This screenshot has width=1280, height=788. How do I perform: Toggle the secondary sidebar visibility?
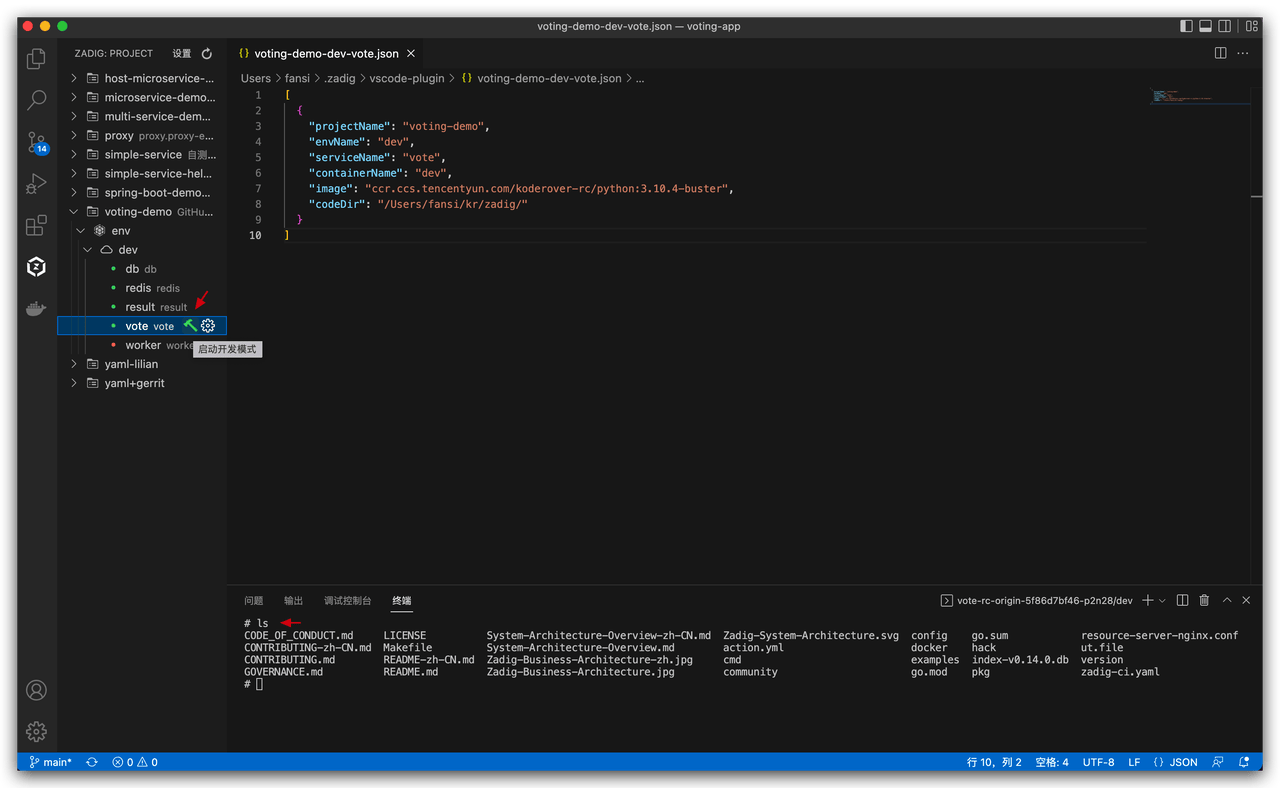1222,26
